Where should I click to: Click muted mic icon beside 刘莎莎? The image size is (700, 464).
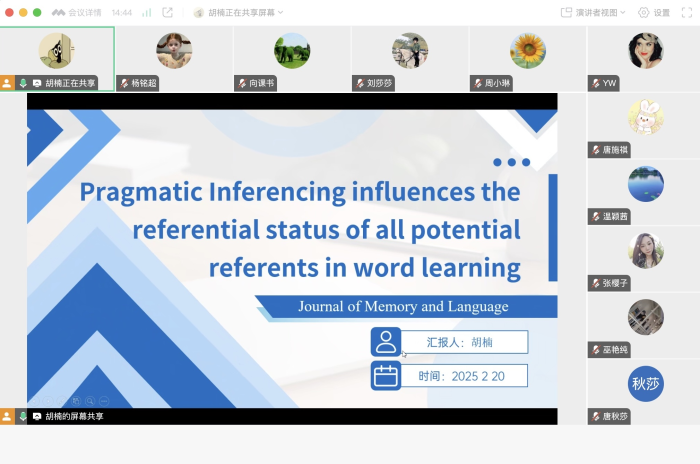click(x=360, y=84)
